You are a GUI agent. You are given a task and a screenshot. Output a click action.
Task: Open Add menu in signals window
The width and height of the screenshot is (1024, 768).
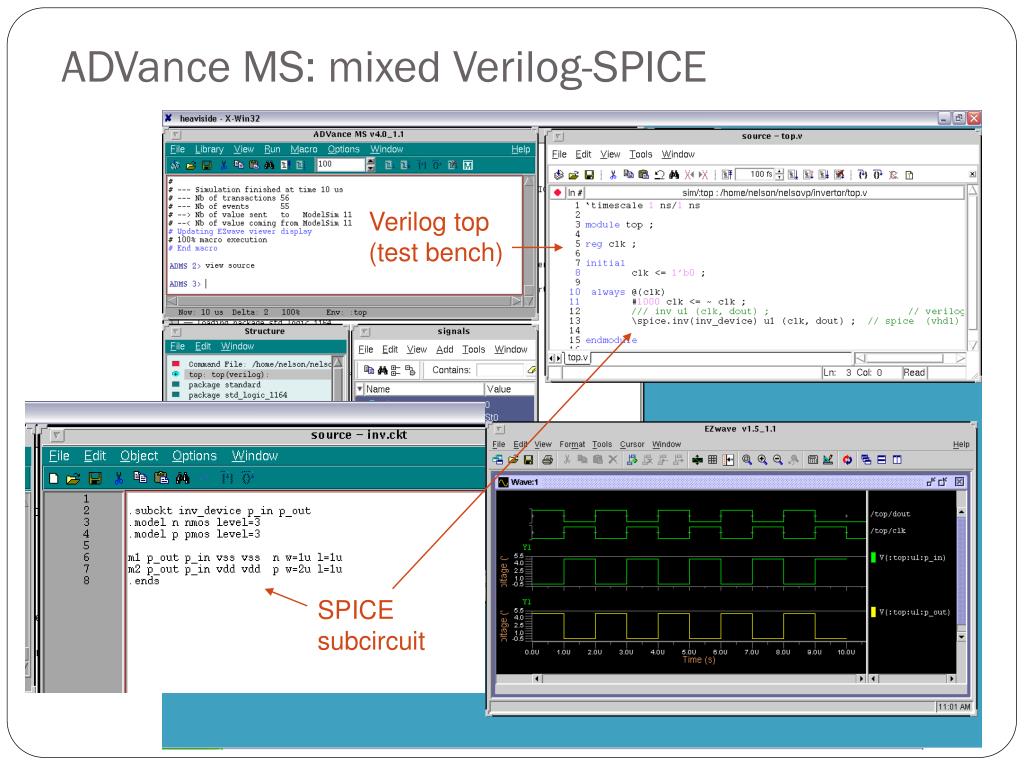click(445, 349)
